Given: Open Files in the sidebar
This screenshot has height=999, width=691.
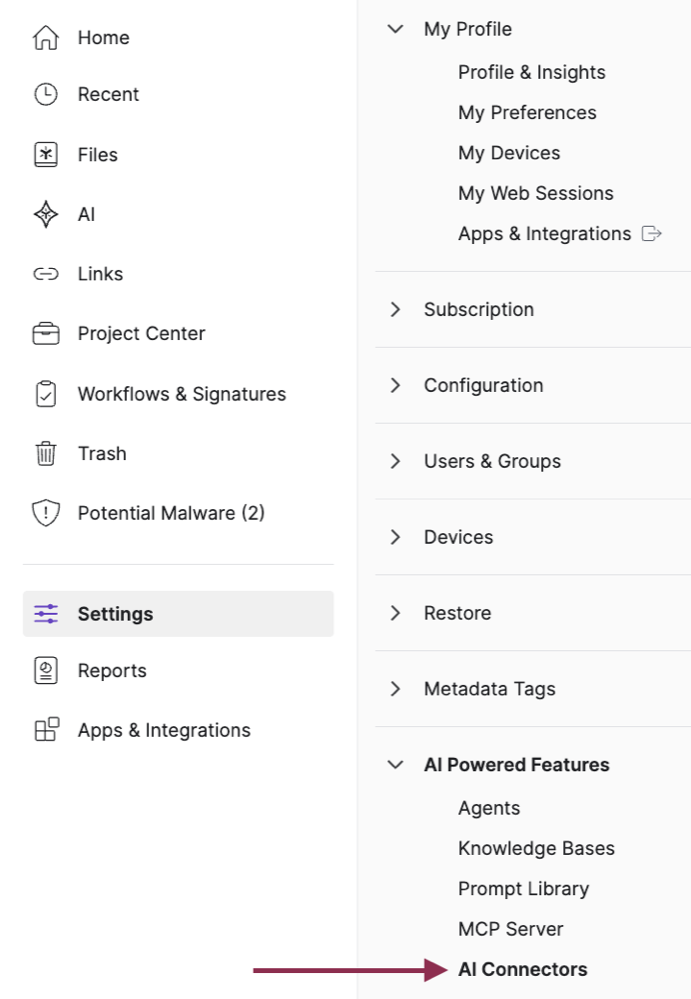Looking at the screenshot, I should 97,155.
